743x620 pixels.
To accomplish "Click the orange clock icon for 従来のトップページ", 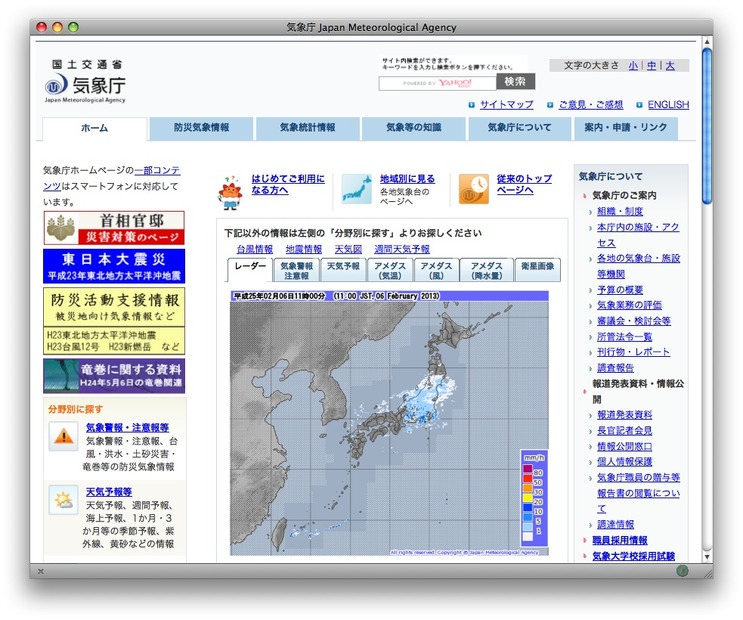I will pos(474,188).
